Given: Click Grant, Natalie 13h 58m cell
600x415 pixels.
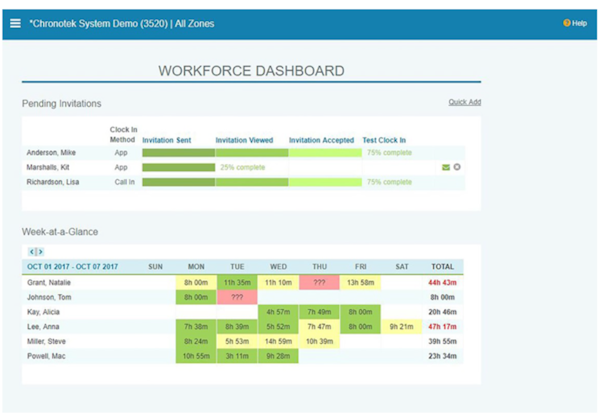Looking at the screenshot, I should (x=360, y=283).
